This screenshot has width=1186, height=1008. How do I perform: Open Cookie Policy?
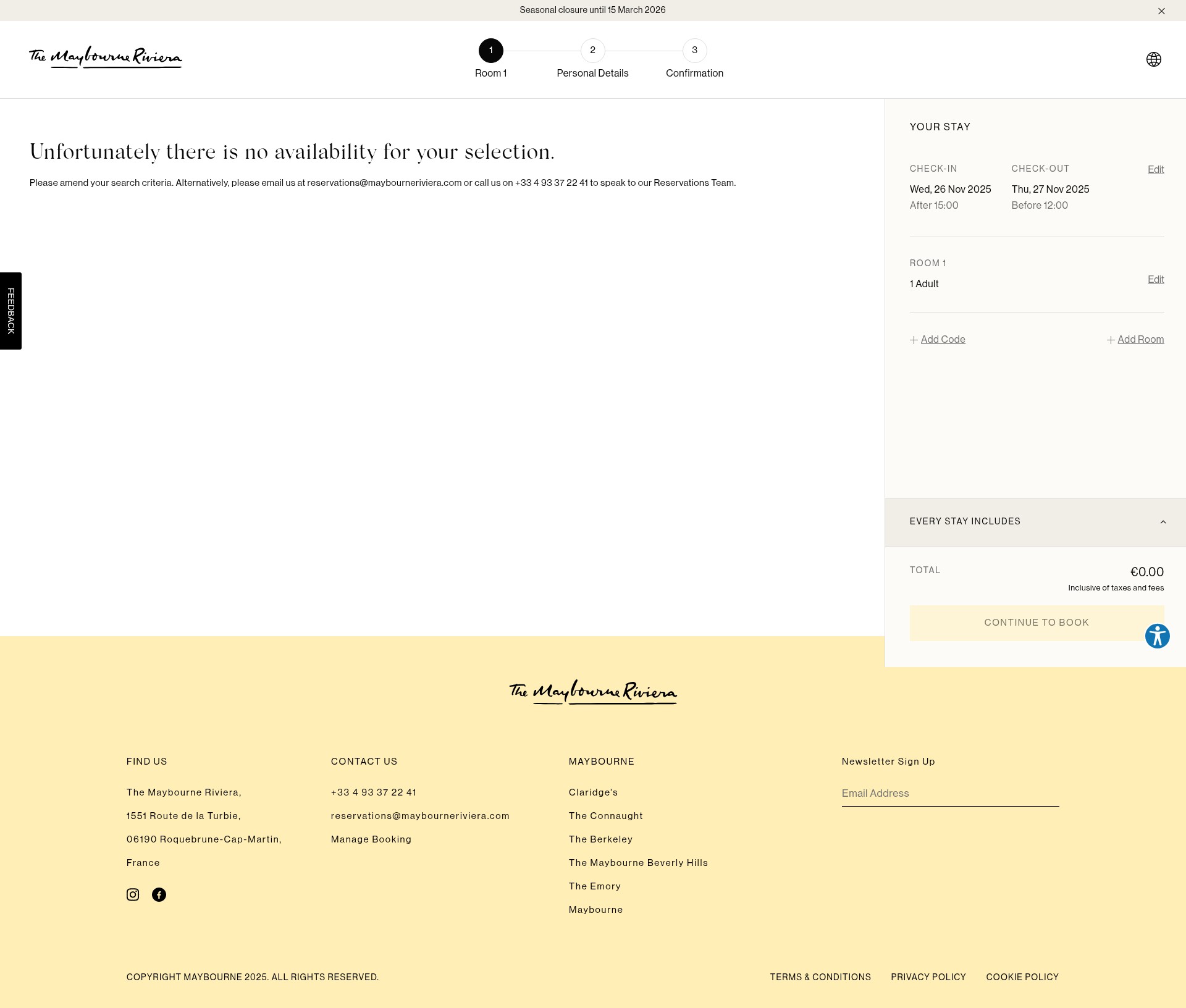[1022, 977]
